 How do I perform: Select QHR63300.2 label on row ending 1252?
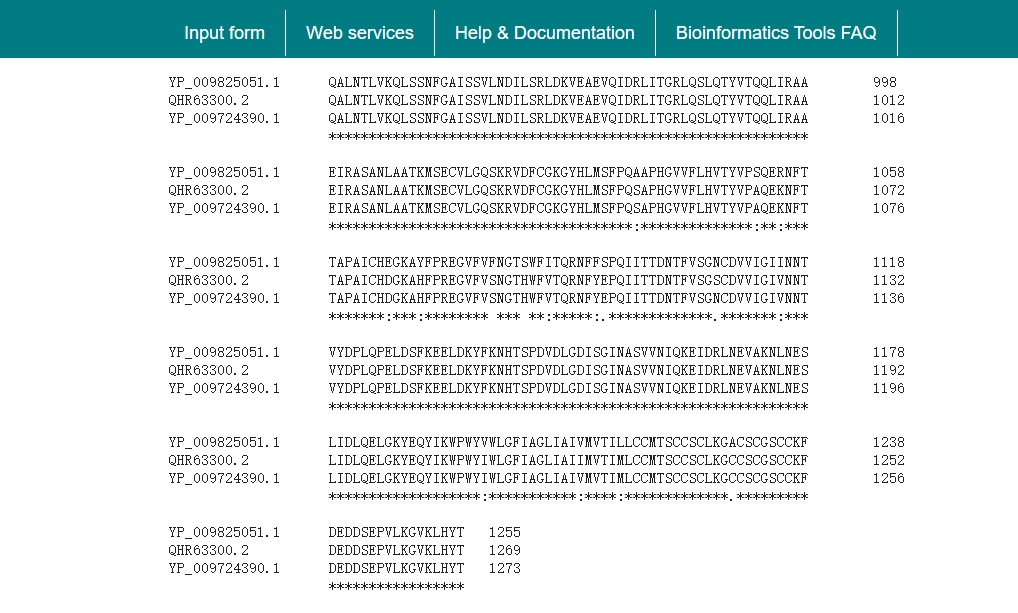point(208,460)
